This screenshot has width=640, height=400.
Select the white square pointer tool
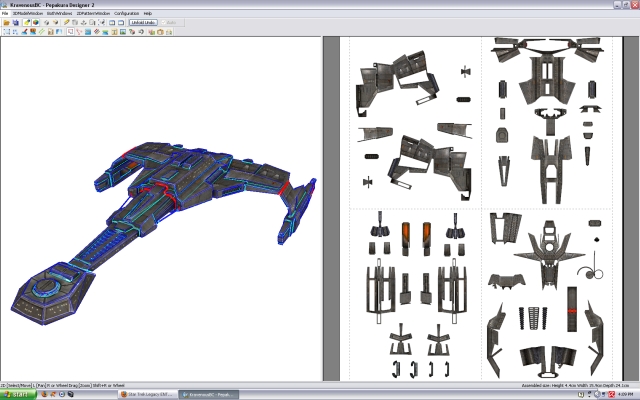[70, 31]
